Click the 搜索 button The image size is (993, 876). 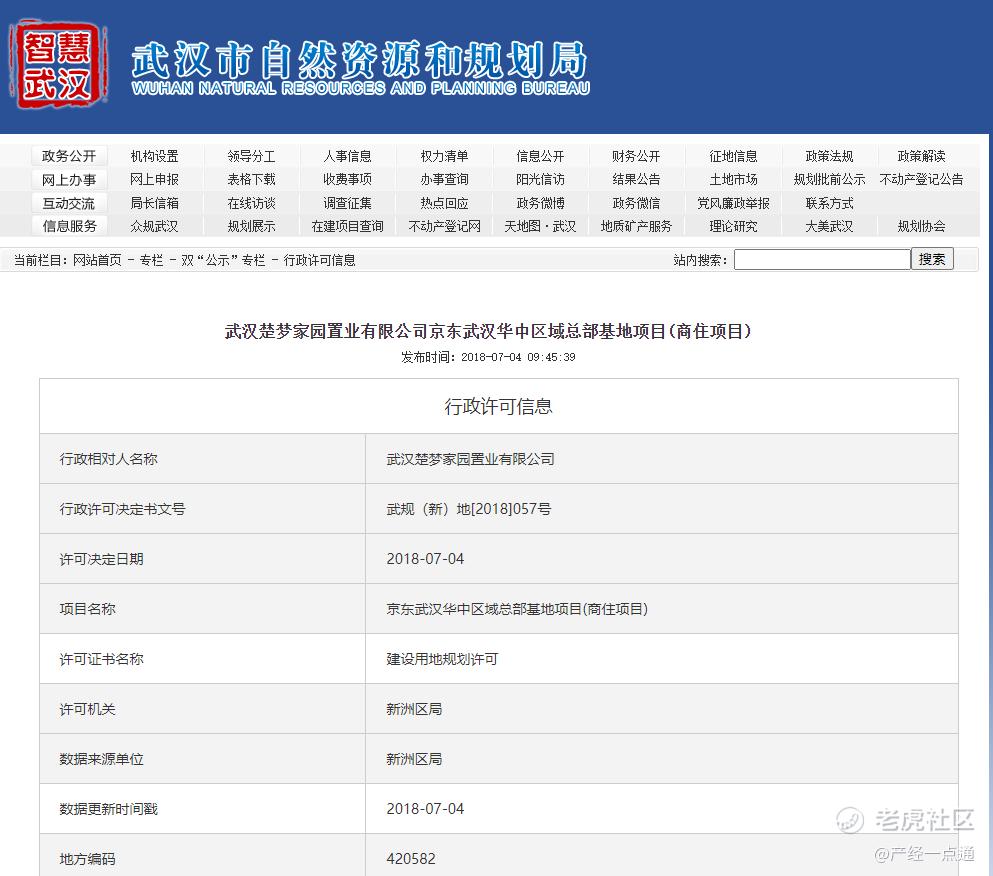(932, 259)
